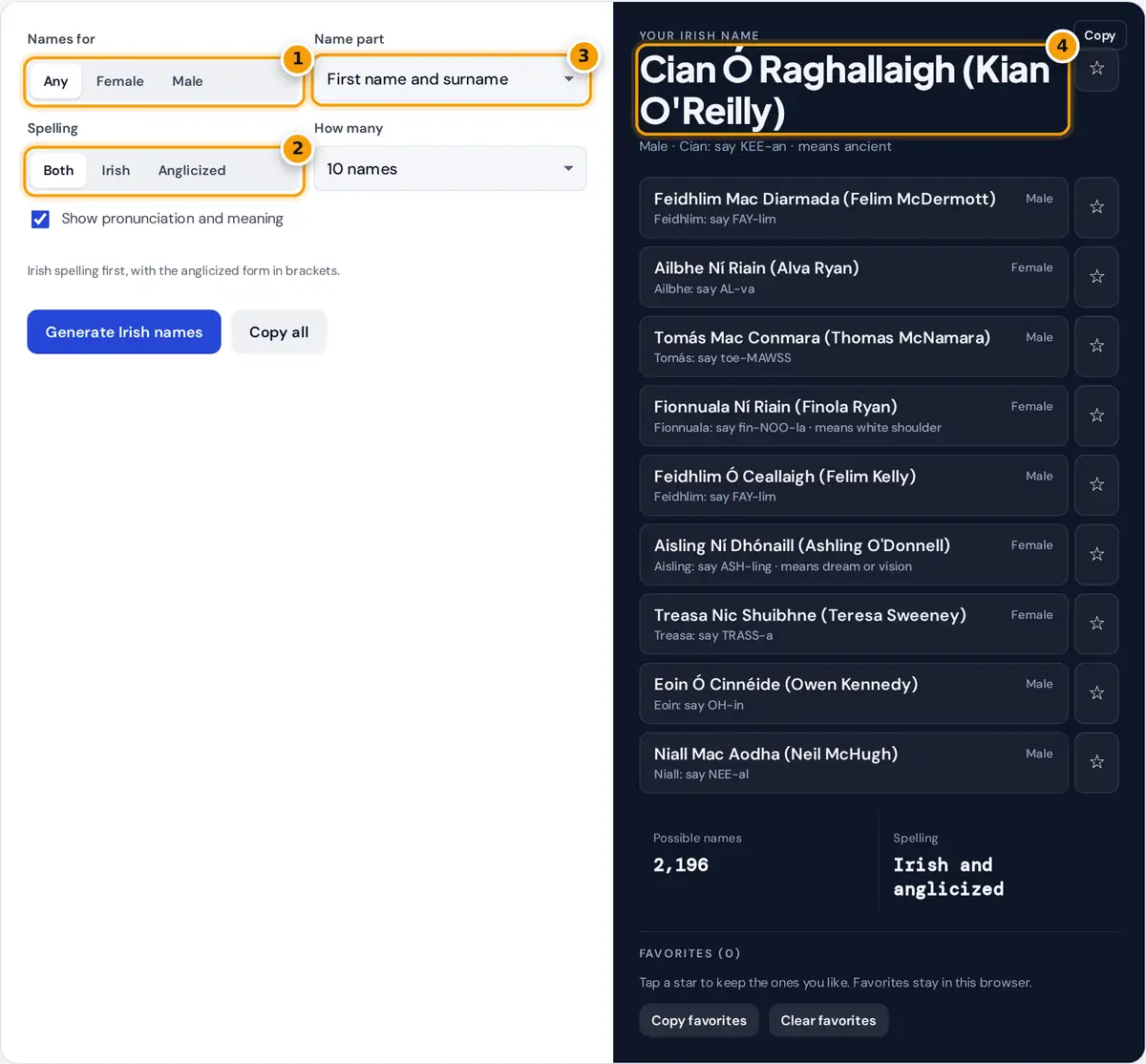Viewport: 1146px width, 1064px height.
Task: Star Feidhlim Ó Ceallaigh name
Action: [1096, 484]
